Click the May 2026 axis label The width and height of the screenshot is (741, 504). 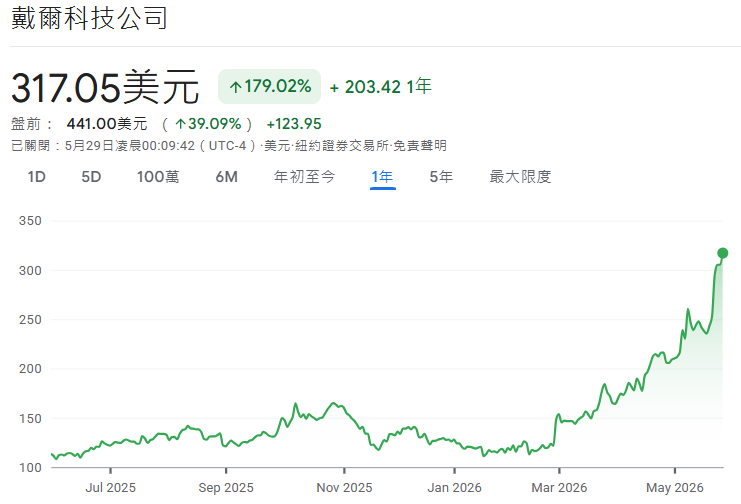point(675,487)
